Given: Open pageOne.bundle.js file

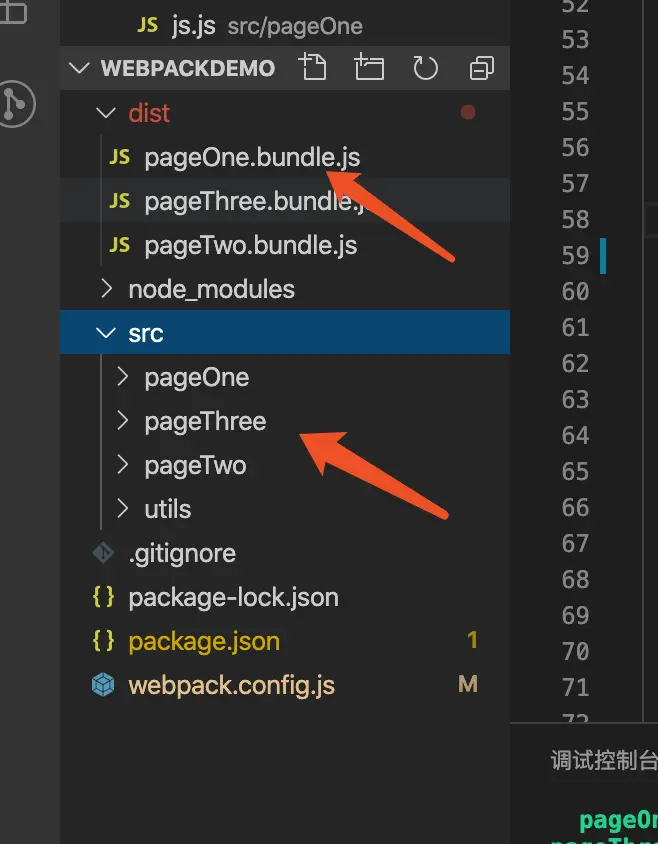Looking at the screenshot, I should click(252, 157).
